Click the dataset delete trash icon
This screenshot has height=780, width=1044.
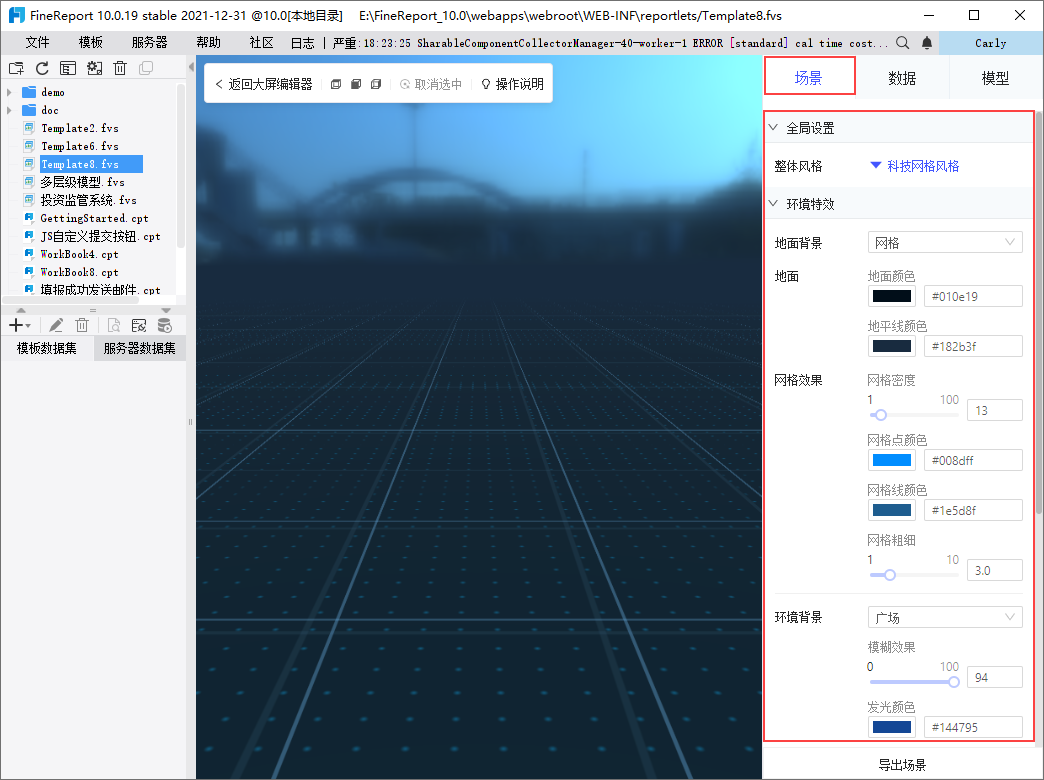pyautogui.click(x=82, y=325)
